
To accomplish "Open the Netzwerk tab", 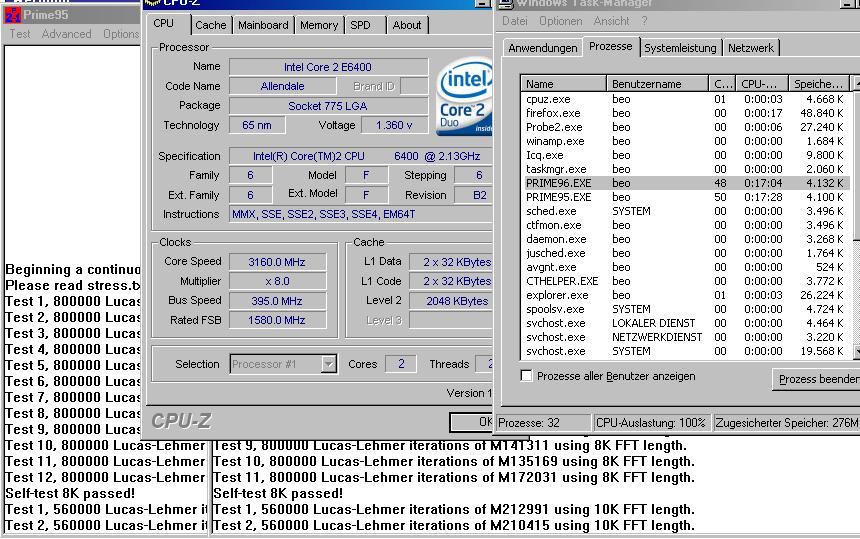I will (x=750, y=48).
